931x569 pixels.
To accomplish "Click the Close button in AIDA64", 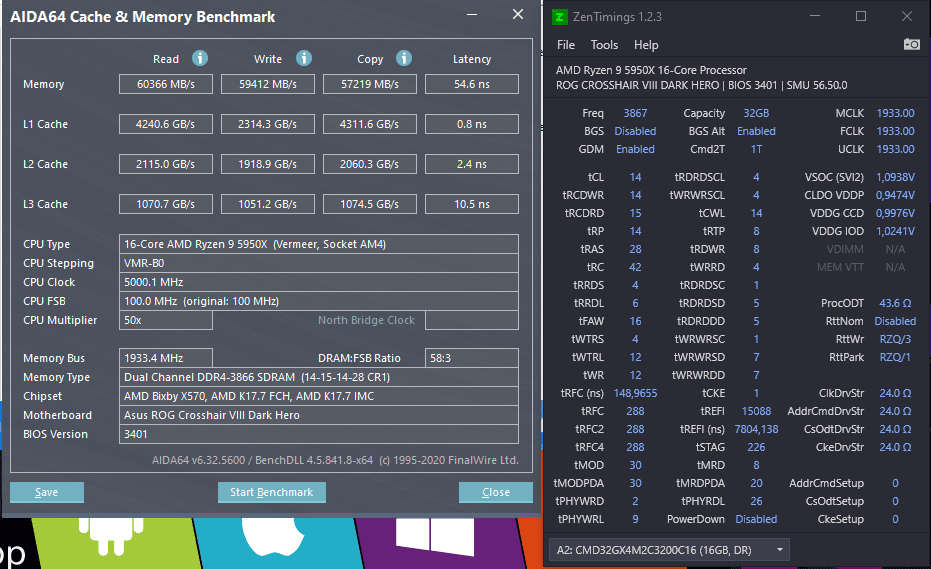I will (496, 492).
